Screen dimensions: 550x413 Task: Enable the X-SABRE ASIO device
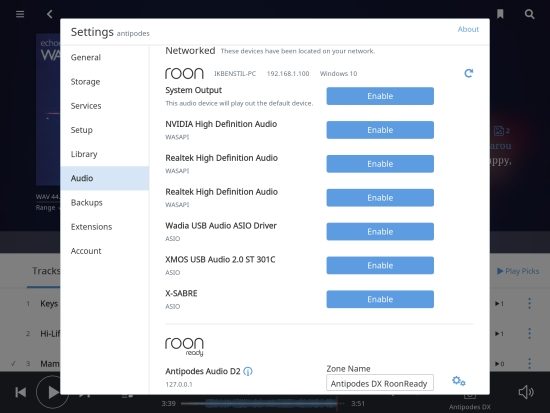(x=380, y=299)
